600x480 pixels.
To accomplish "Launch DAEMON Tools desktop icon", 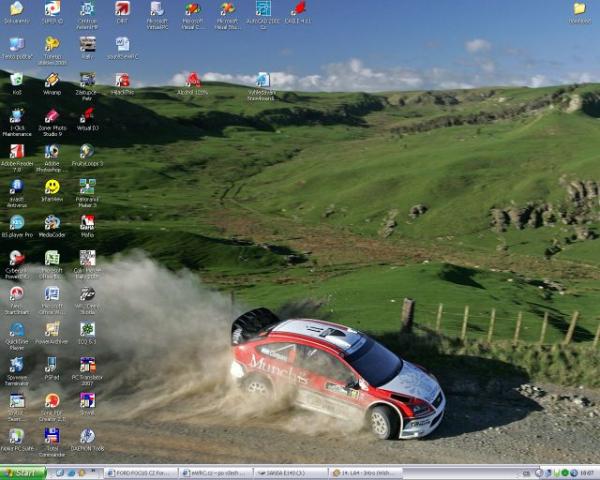I will pyautogui.click(x=87, y=436).
